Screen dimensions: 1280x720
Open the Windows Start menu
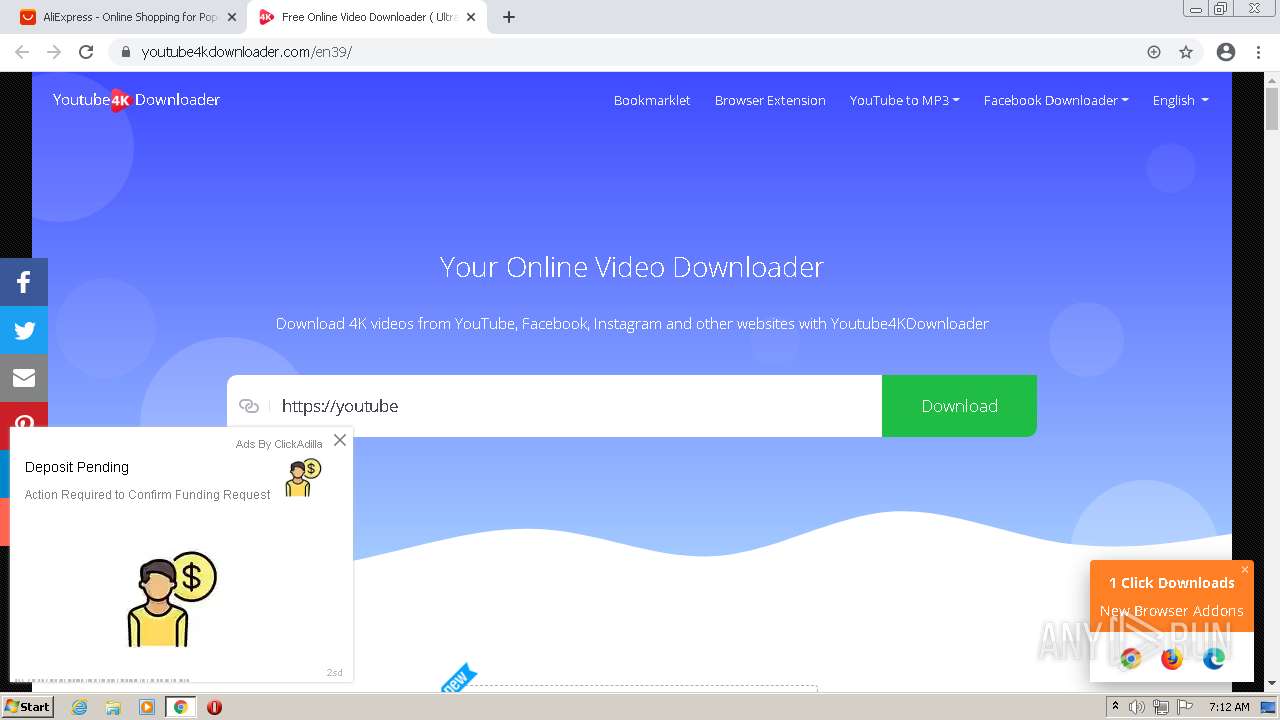(27, 707)
